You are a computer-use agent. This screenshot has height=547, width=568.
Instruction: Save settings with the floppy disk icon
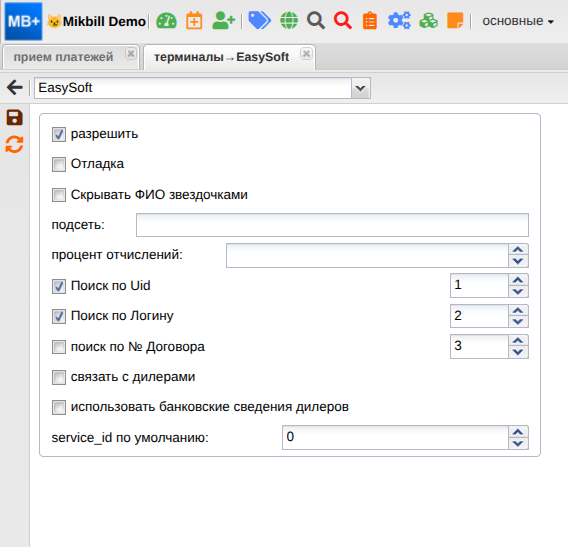14,117
